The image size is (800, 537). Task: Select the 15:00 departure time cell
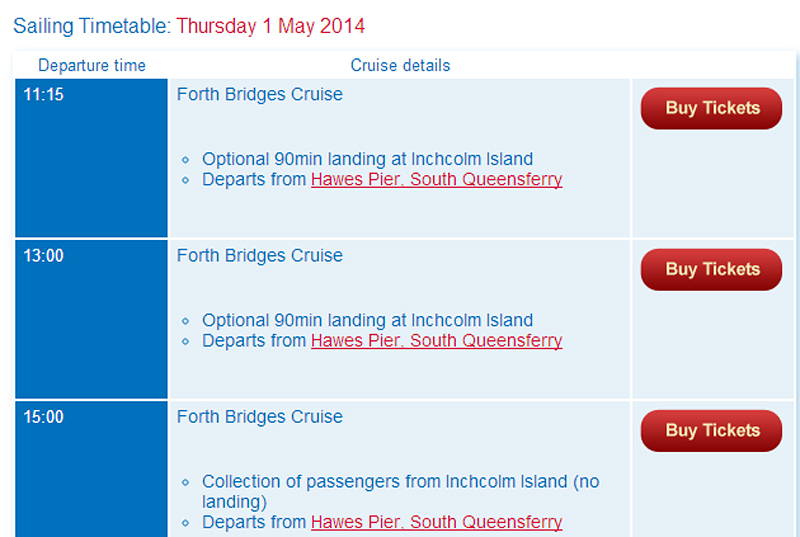(91, 469)
